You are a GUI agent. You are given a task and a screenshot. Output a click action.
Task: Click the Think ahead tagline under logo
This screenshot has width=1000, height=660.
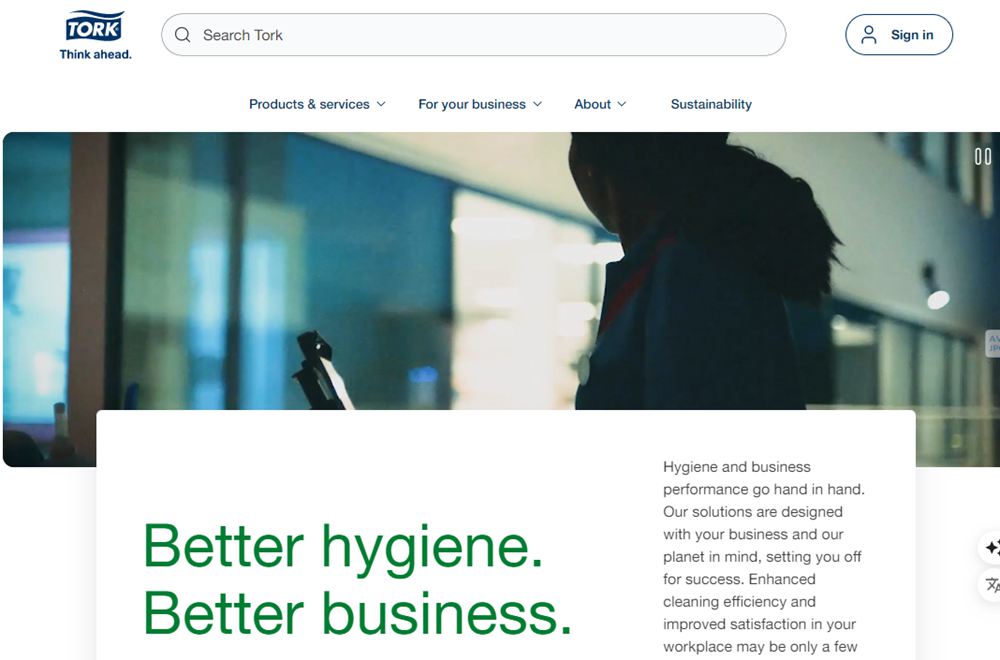coord(95,55)
